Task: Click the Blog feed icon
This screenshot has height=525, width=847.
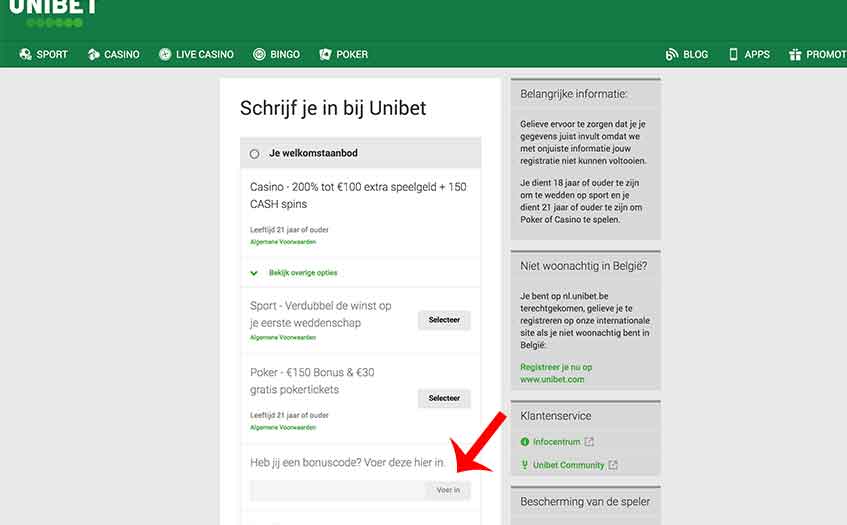Action: 671,54
